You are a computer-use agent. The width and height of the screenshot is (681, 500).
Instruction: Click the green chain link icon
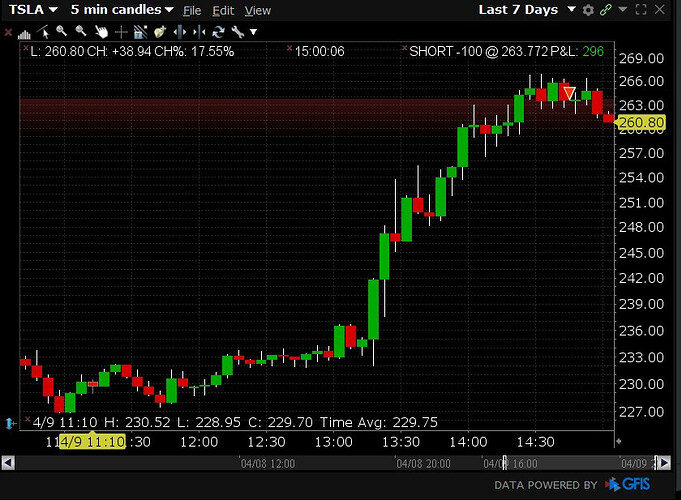click(605, 10)
